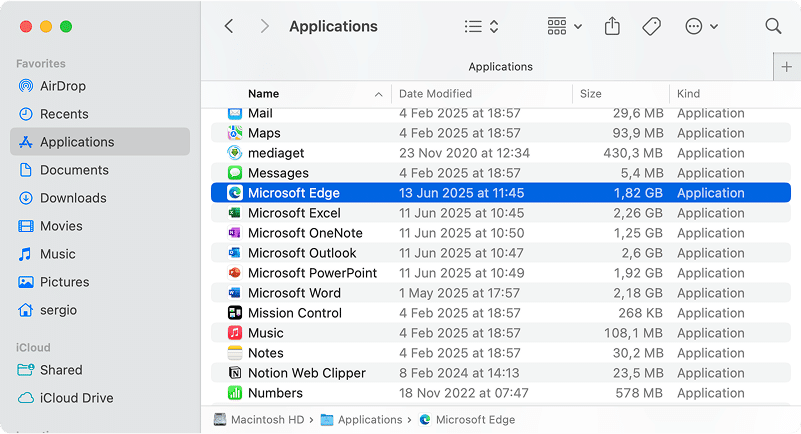This screenshot has width=801, height=434.
Task: Open the Group By options dropdown
Action: pos(564,26)
